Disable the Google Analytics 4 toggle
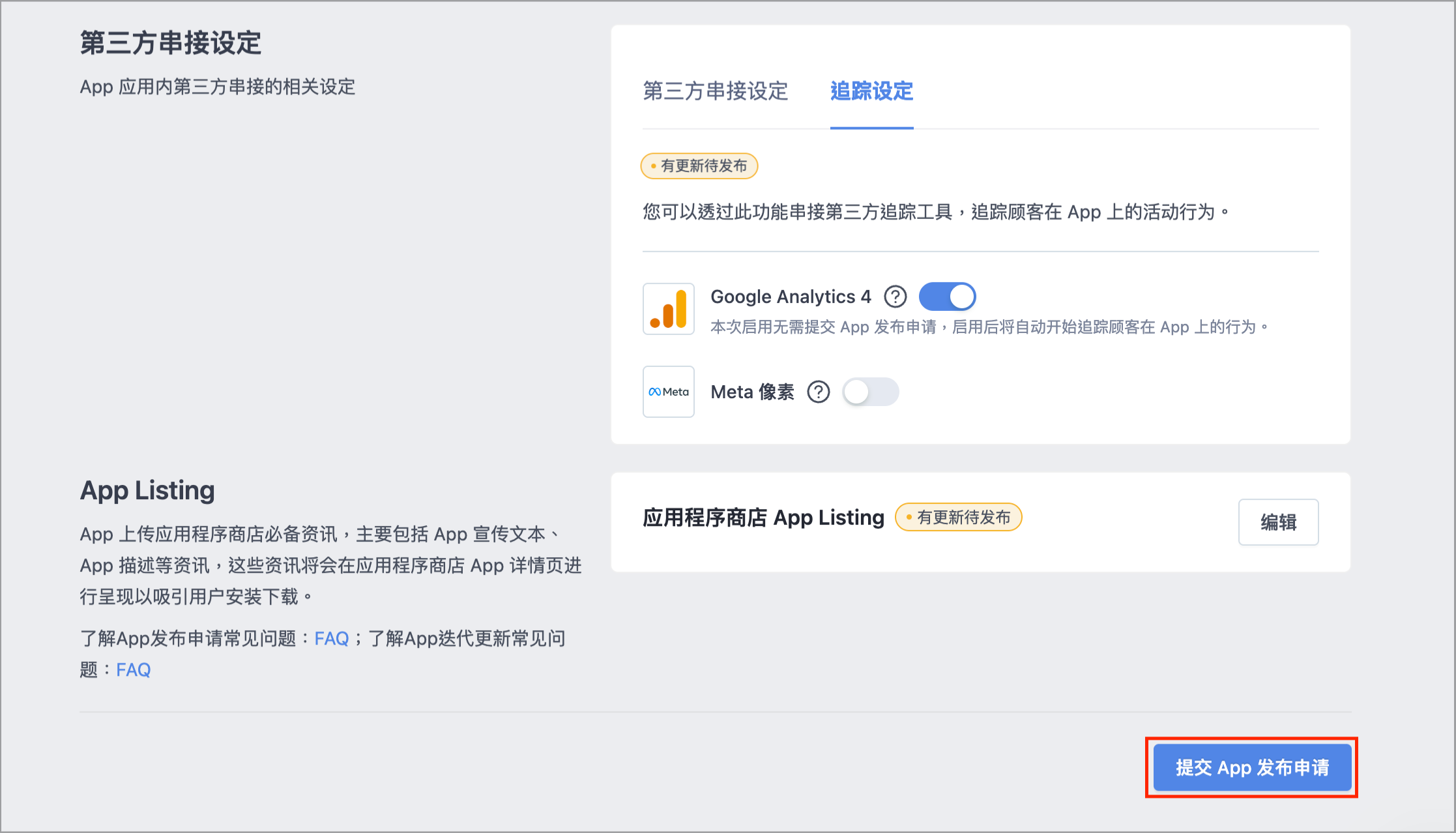Screen dimensions: 1456x833 tap(947, 297)
